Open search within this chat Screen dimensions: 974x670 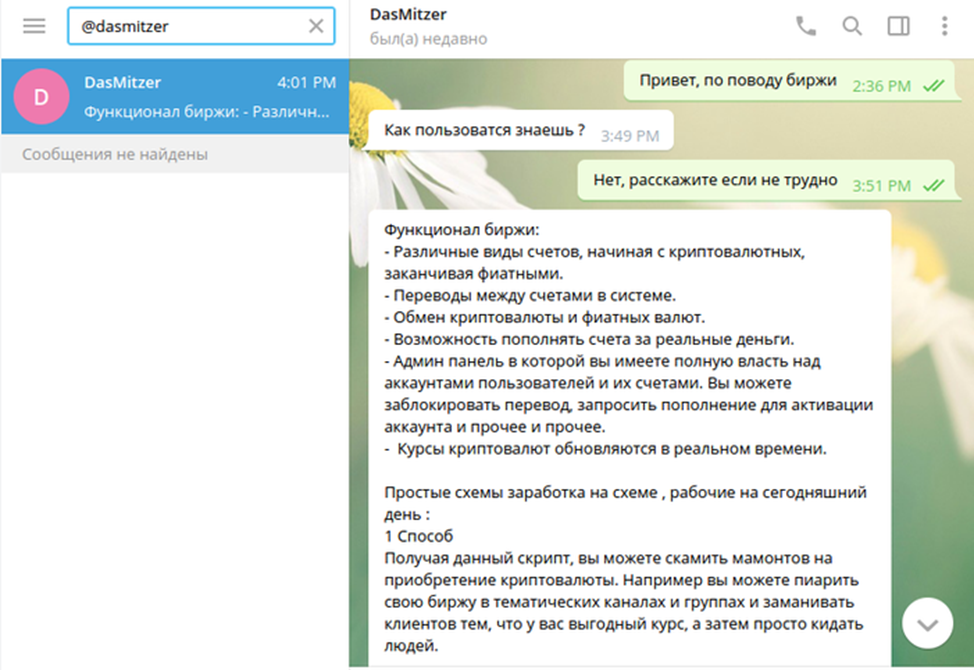[852, 26]
